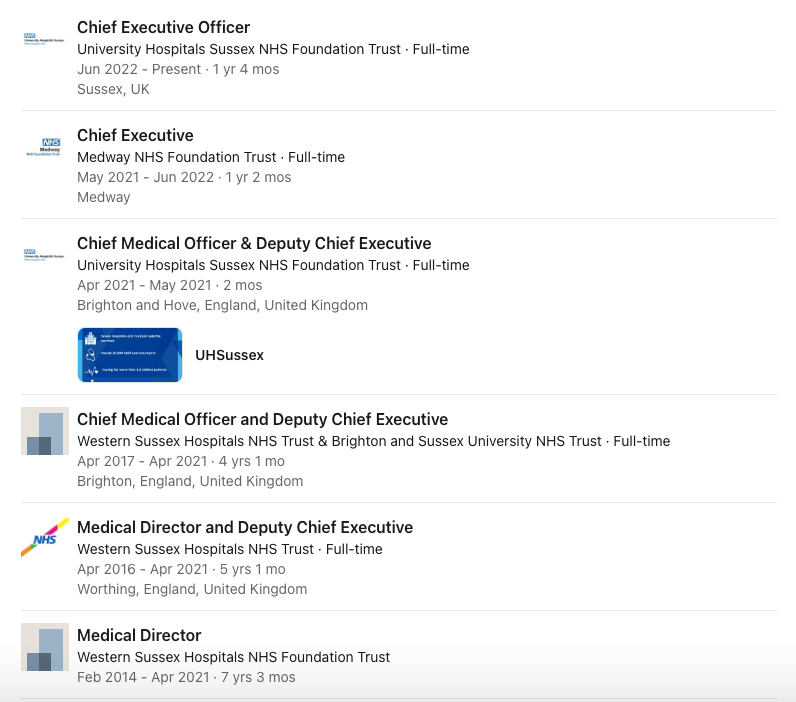Image resolution: width=796 pixels, height=702 pixels.
Task: Select Chief Medical Officer & Deputy Chief Executive heading
Action: click(x=254, y=243)
